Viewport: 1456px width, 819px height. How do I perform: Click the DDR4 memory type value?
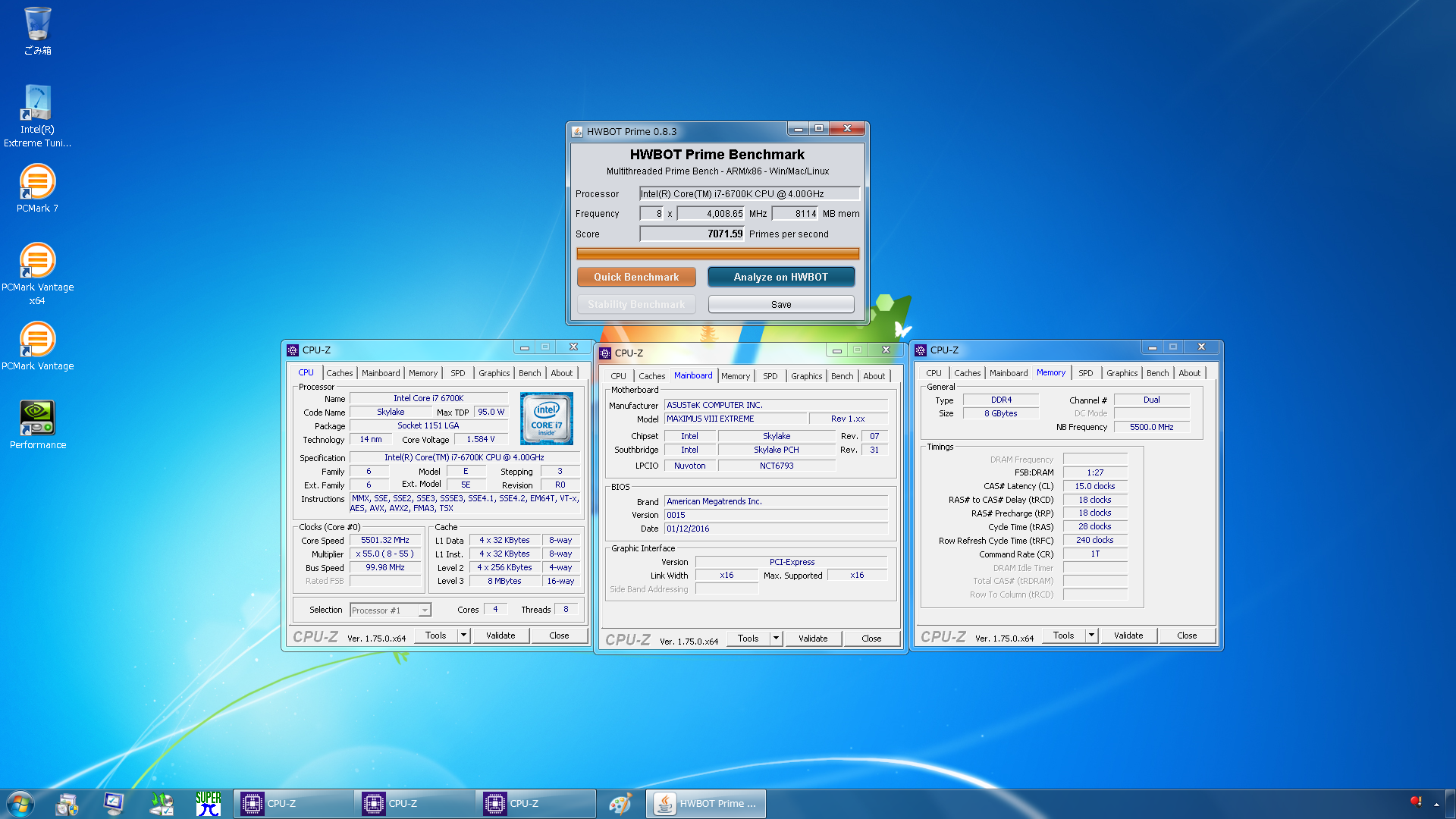click(x=1001, y=400)
